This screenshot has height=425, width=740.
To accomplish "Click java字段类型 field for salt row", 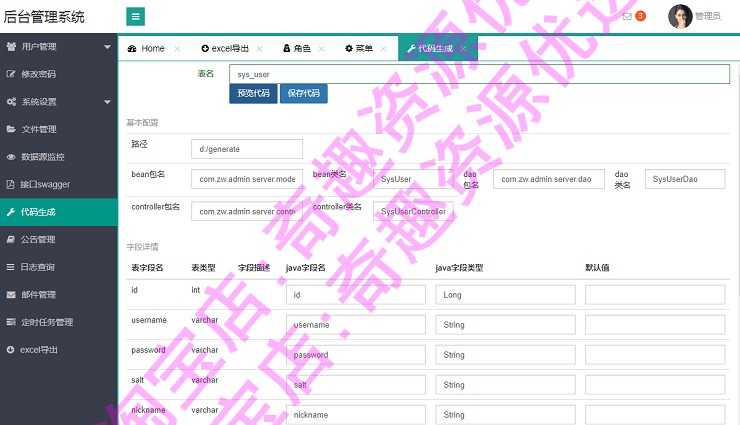I will 505,385.
